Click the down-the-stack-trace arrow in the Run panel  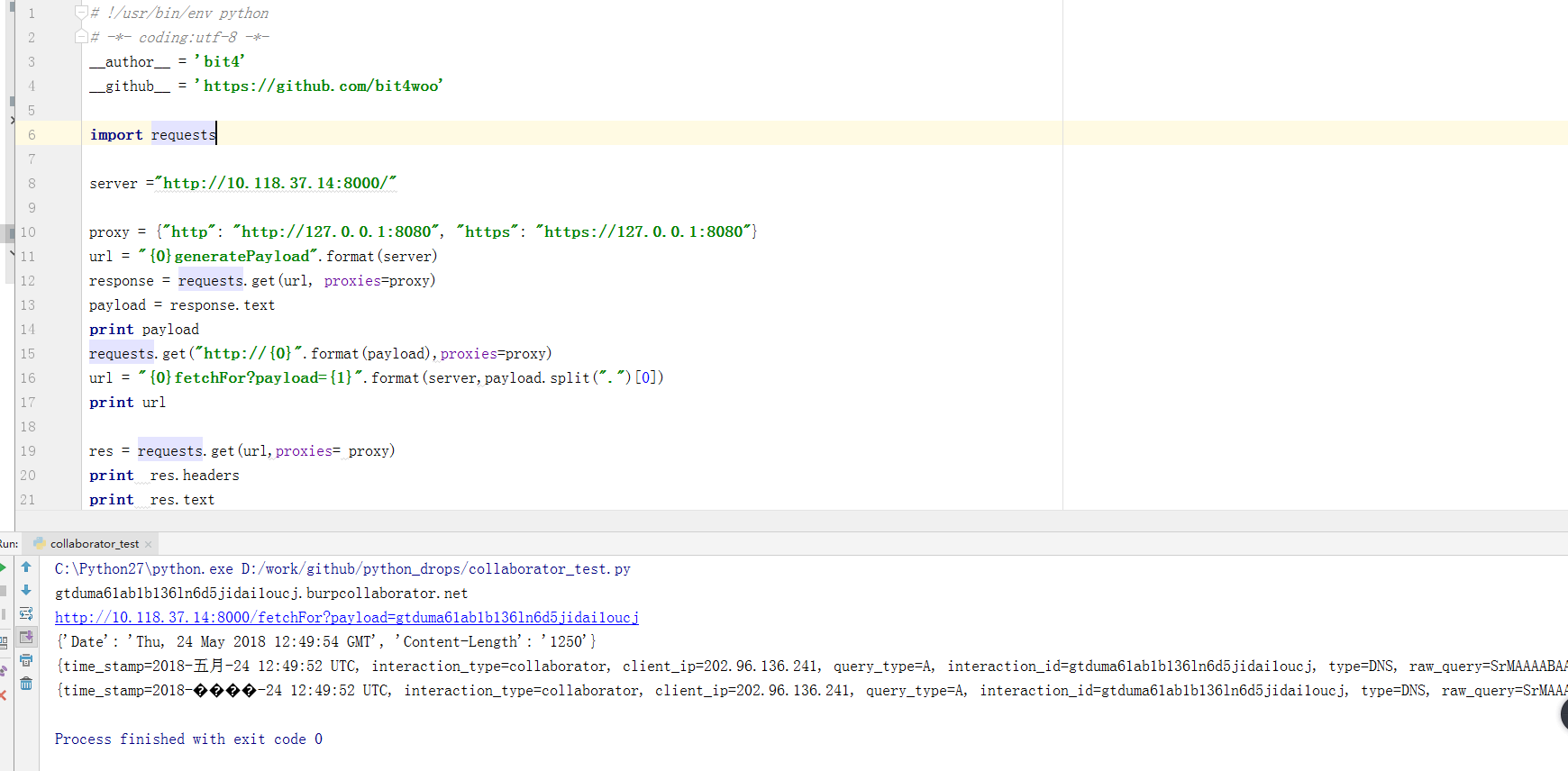pyautogui.click(x=26, y=591)
